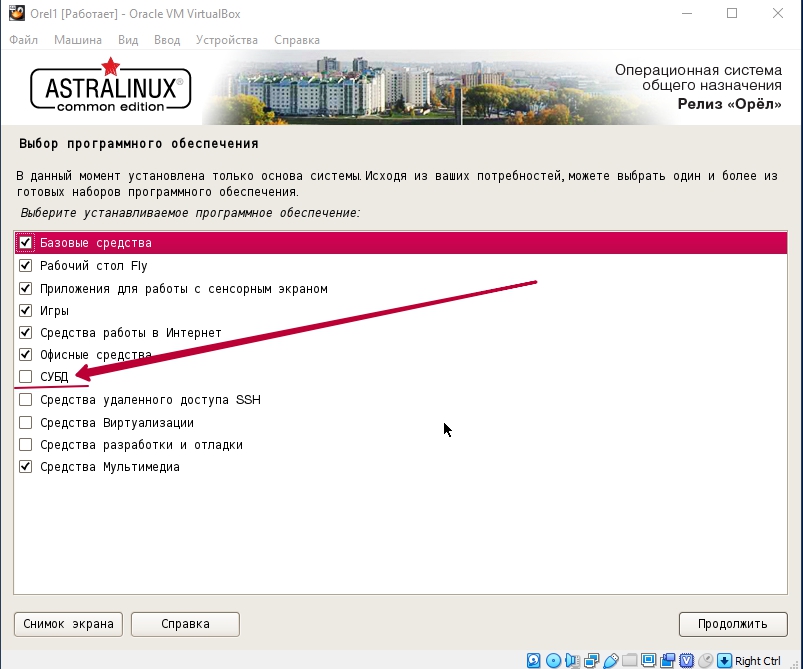This screenshot has height=669, width=803.
Task: Click the optical disk status icon
Action: [x=553, y=661]
